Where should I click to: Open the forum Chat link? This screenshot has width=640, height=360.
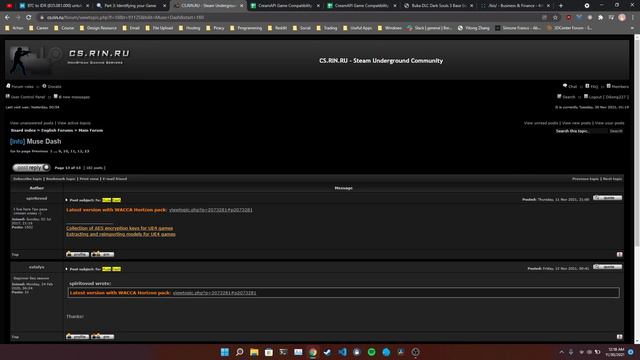click(x=573, y=87)
